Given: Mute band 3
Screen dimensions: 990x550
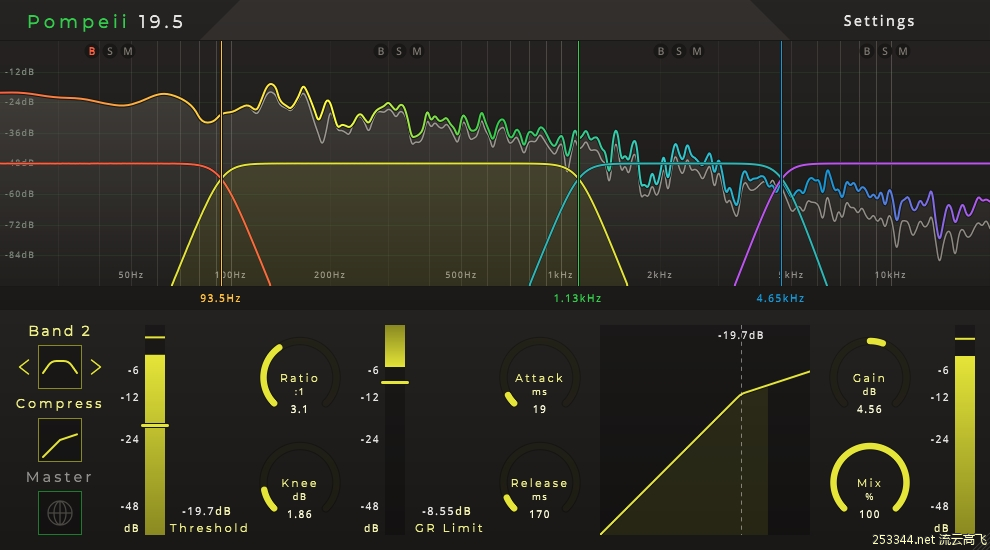Looking at the screenshot, I should (x=697, y=51).
